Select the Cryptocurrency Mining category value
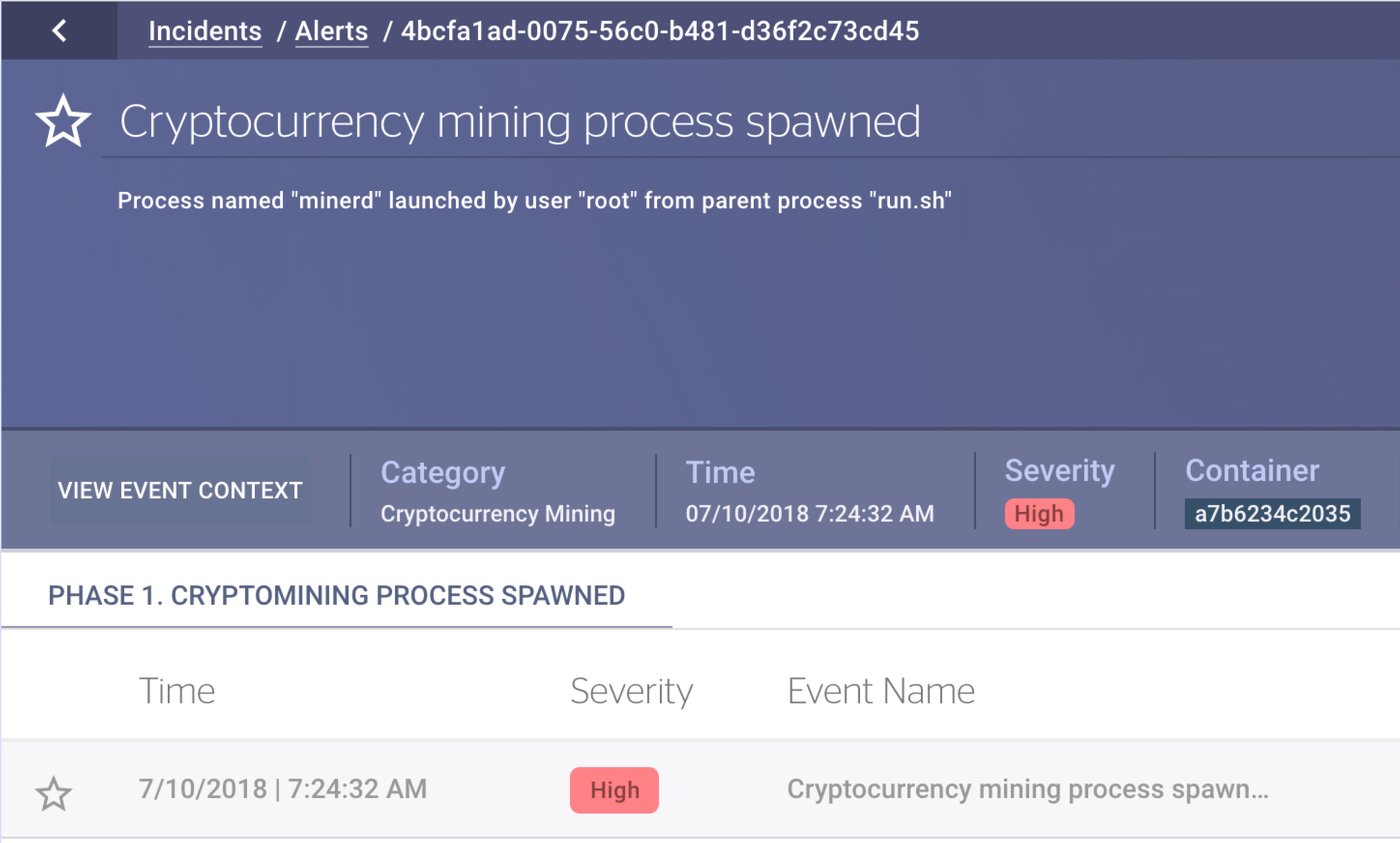The height and width of the screenshot is (843, 1400). coord(497,514)
